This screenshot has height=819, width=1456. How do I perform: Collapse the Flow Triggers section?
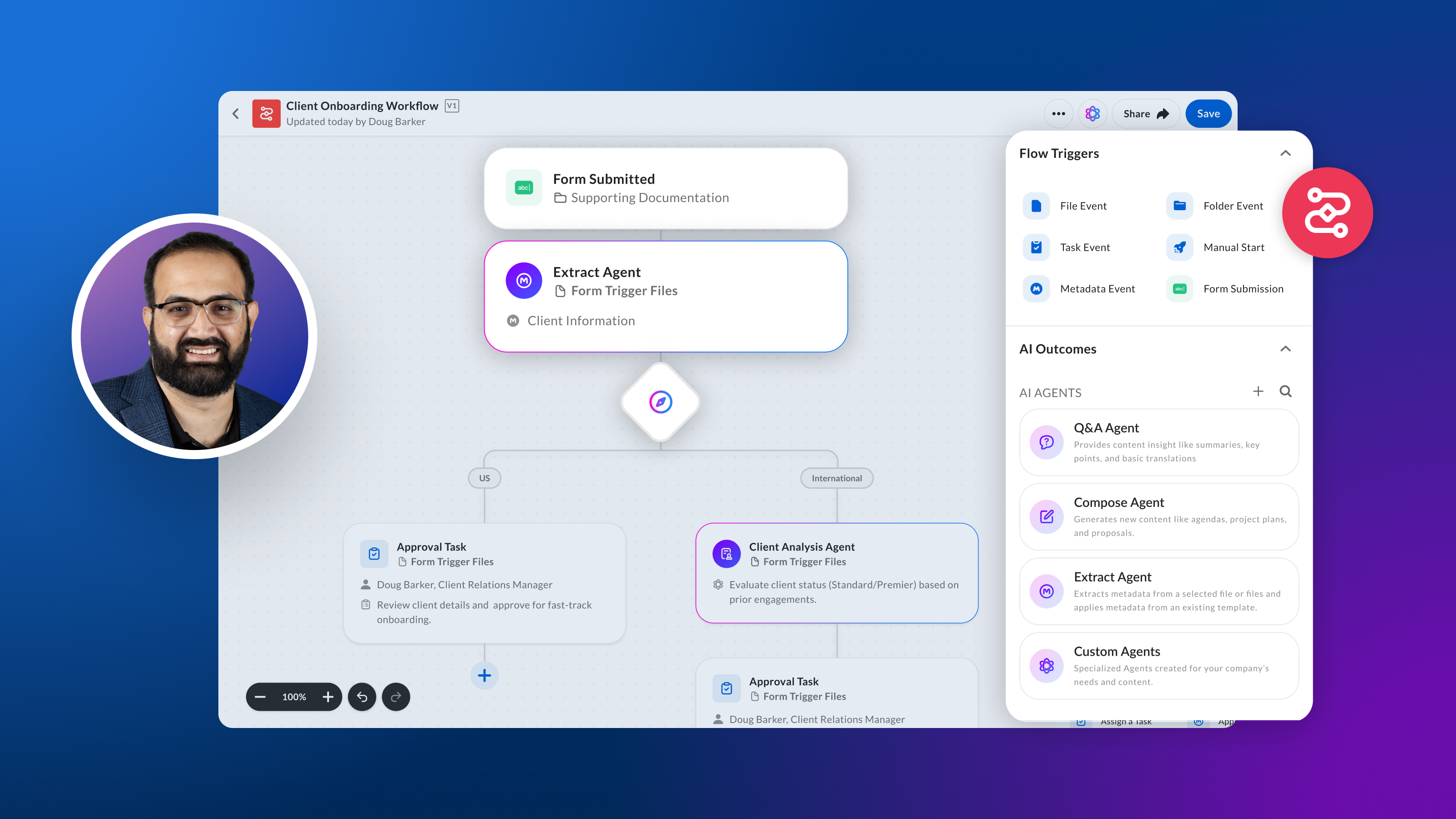[x=1286, y=153]
